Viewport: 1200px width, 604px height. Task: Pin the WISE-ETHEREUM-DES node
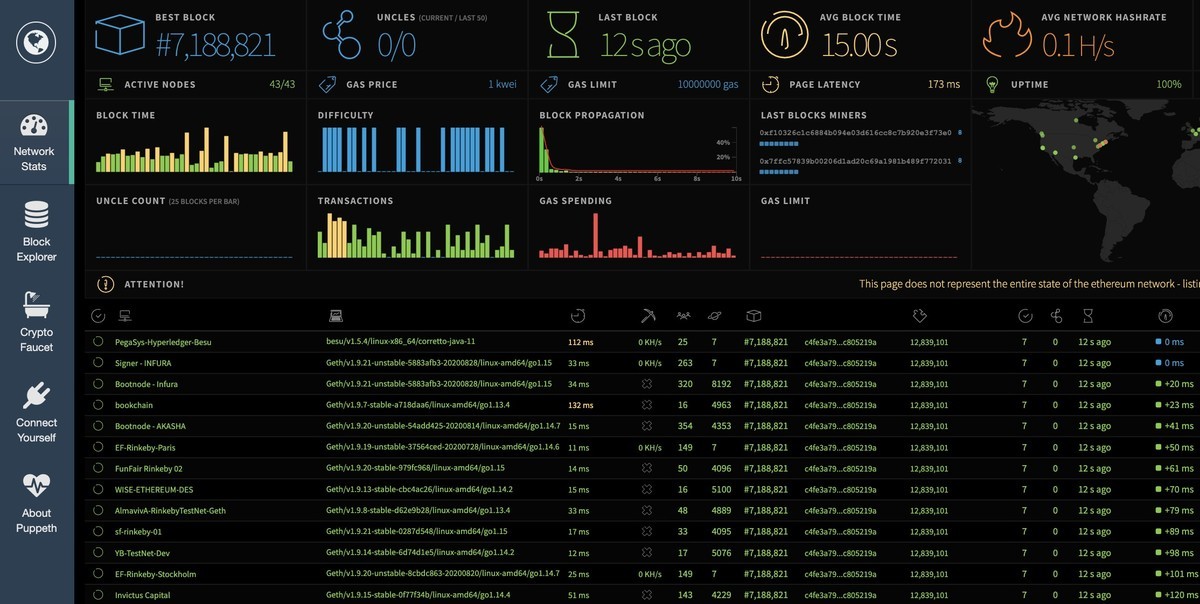pyautogui.click(x=98, y=489)
